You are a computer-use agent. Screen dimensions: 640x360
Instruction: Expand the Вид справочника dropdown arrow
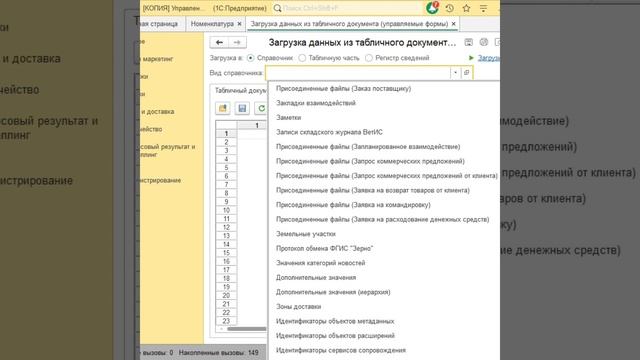pyautogui.click(x=456, y=73)
